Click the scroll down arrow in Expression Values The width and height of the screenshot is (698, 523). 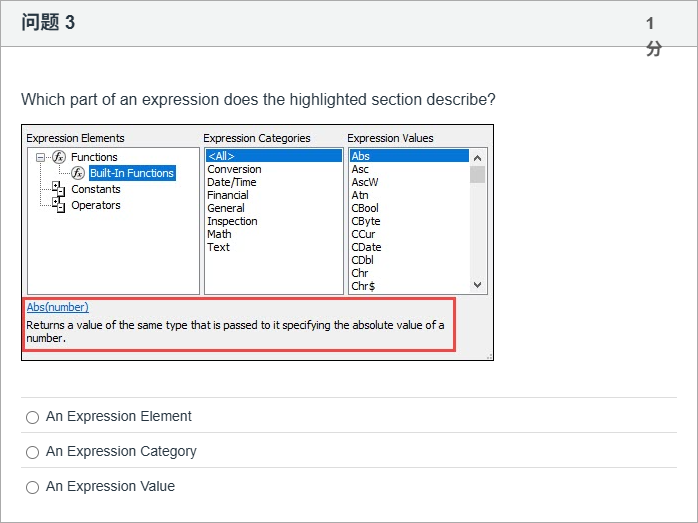point(477,285)
